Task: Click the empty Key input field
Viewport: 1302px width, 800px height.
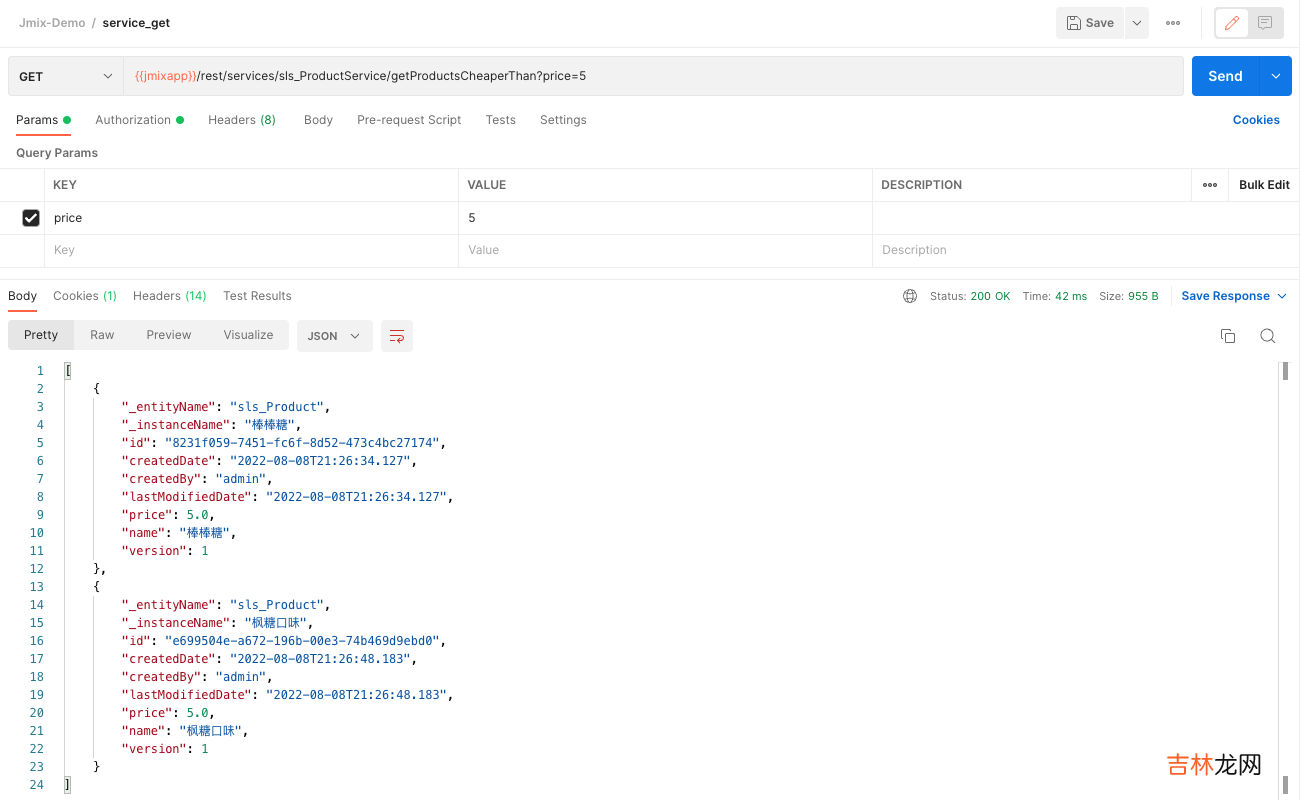Action: click(x=250, y=250)
